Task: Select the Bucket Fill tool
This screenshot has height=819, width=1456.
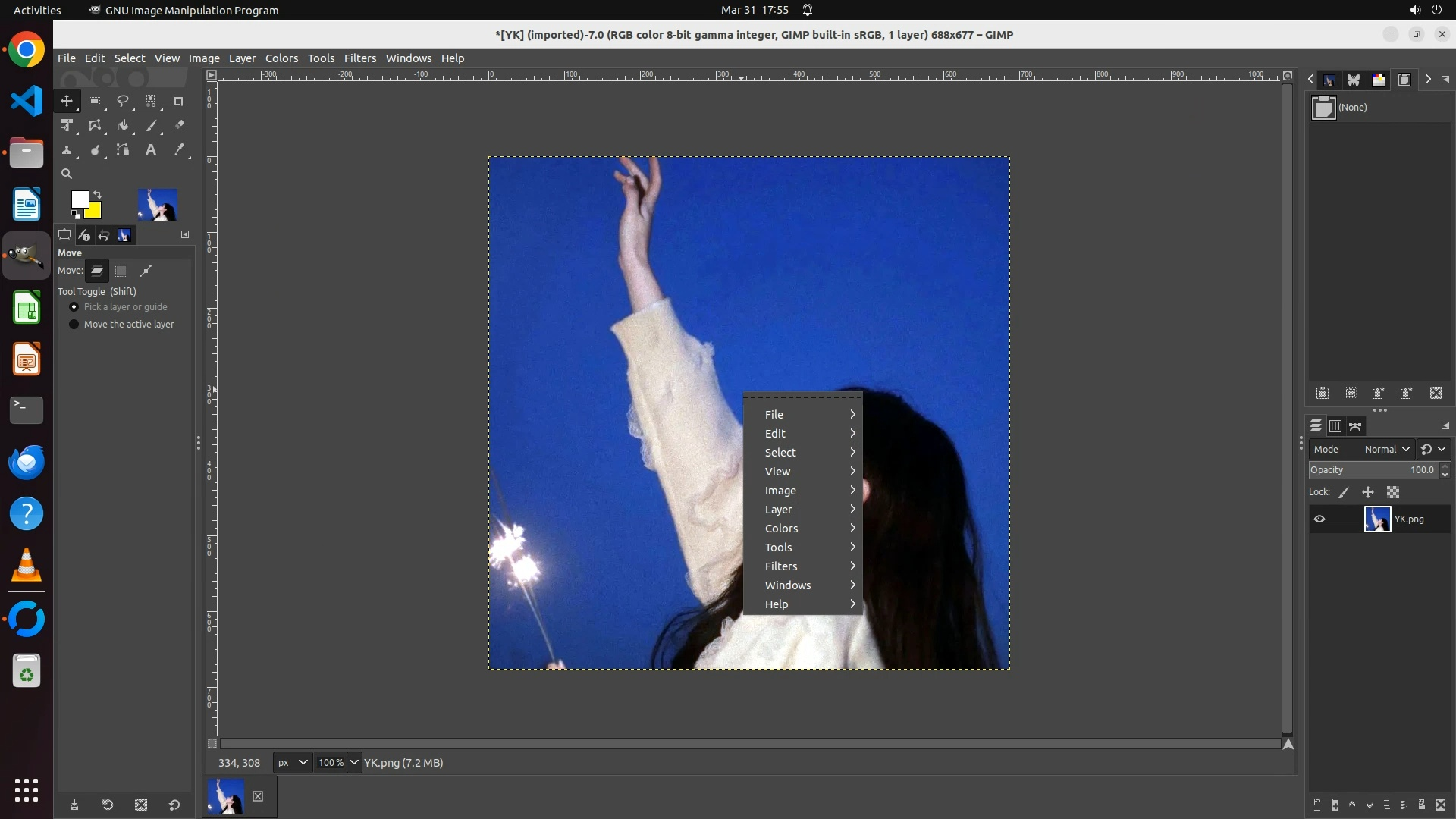Action: pos(123,126)
